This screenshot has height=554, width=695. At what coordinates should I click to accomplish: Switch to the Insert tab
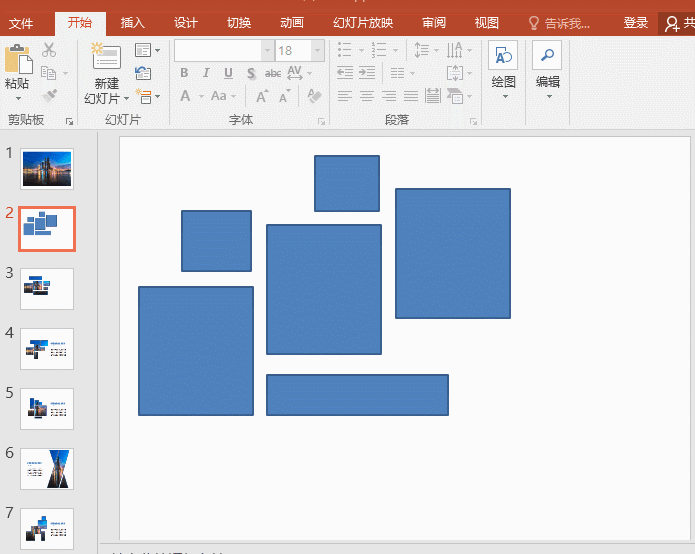[x=133, y=23]
